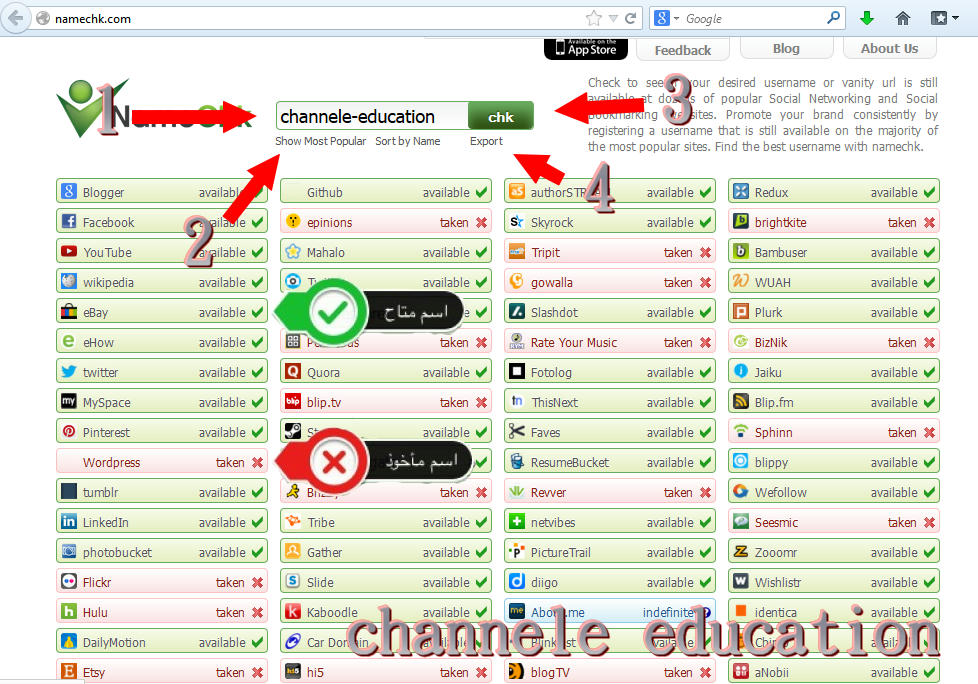Click the YouTube site icon
The width and height of the screenshot is (978, 684).
click(x=69, y=251)
